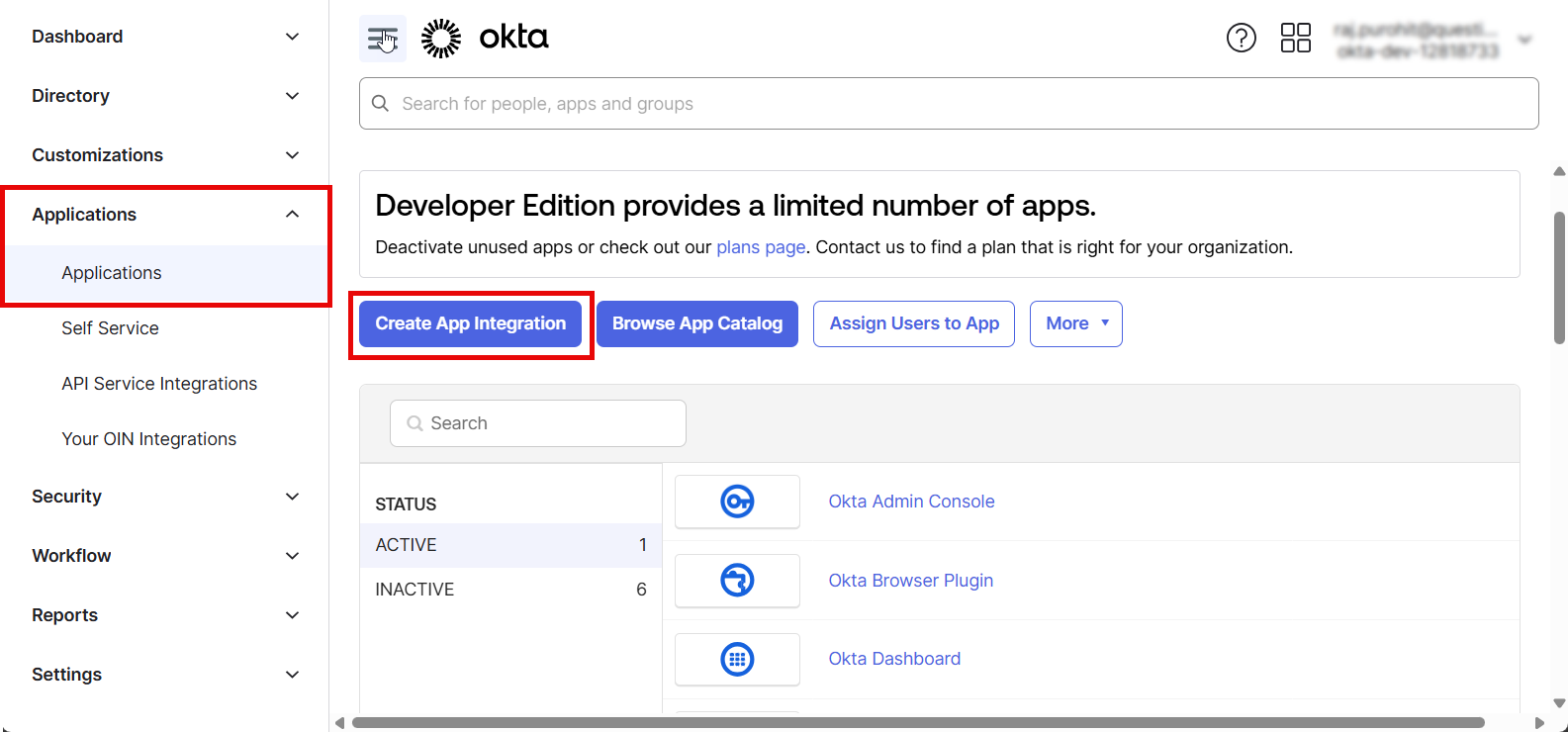Click the Okta Admin Console app icon
The height and width of the screenshot is (732, 1568).
point(737,502)
